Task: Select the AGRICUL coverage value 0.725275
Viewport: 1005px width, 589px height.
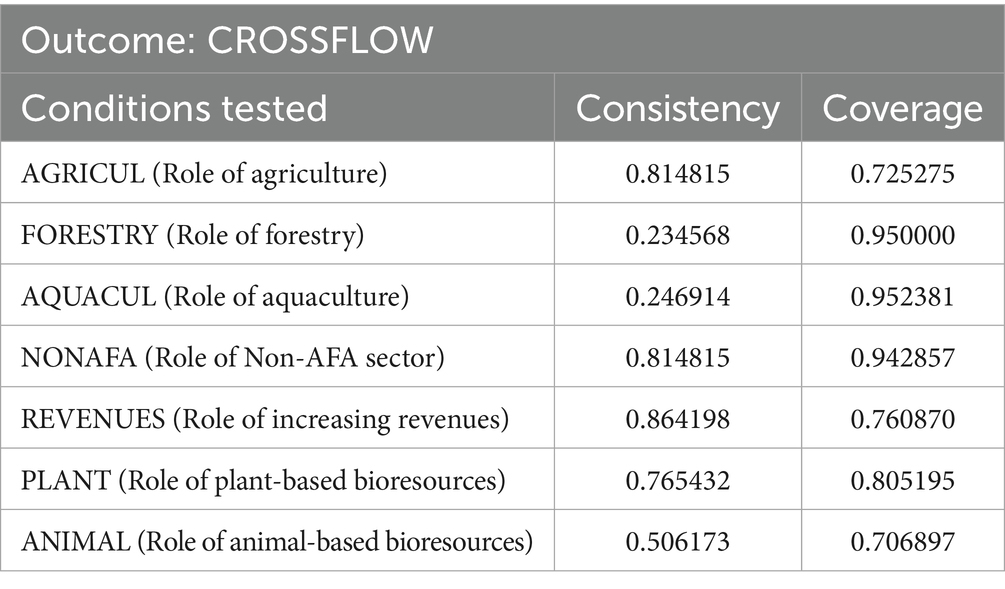Action: tap(902, 173)
